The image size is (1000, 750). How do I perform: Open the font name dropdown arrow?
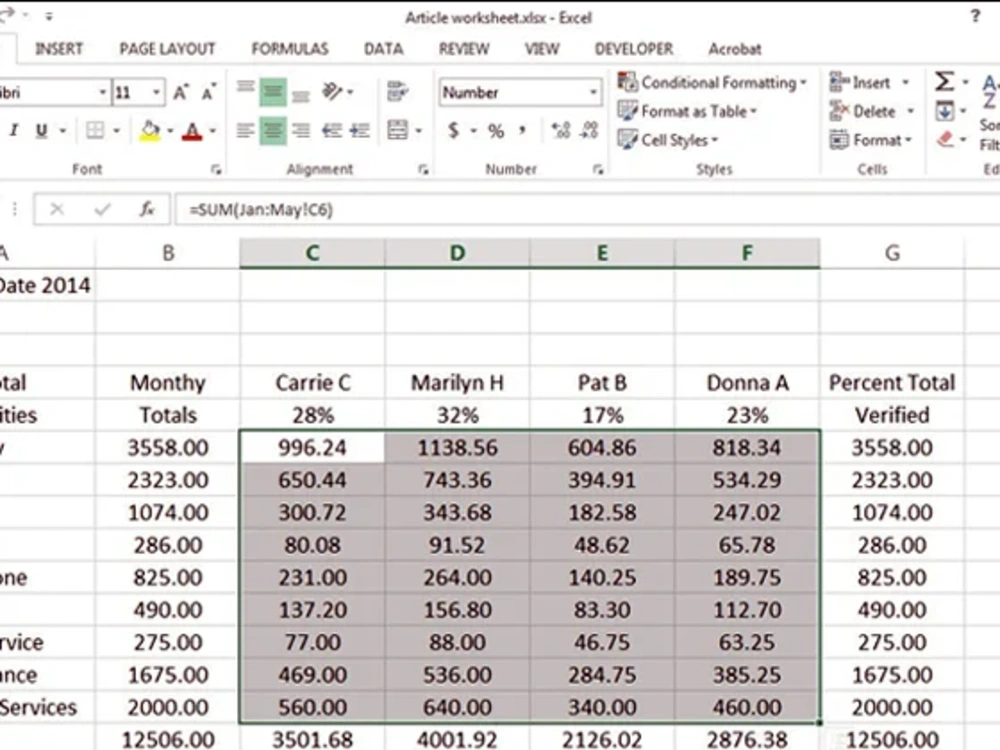tap(103, 93)
